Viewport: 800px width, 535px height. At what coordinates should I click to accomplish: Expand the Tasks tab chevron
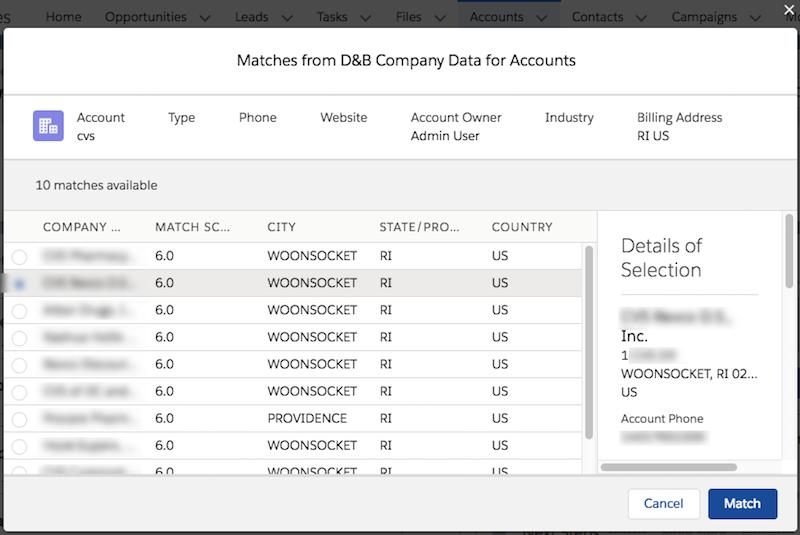point(366,18)
